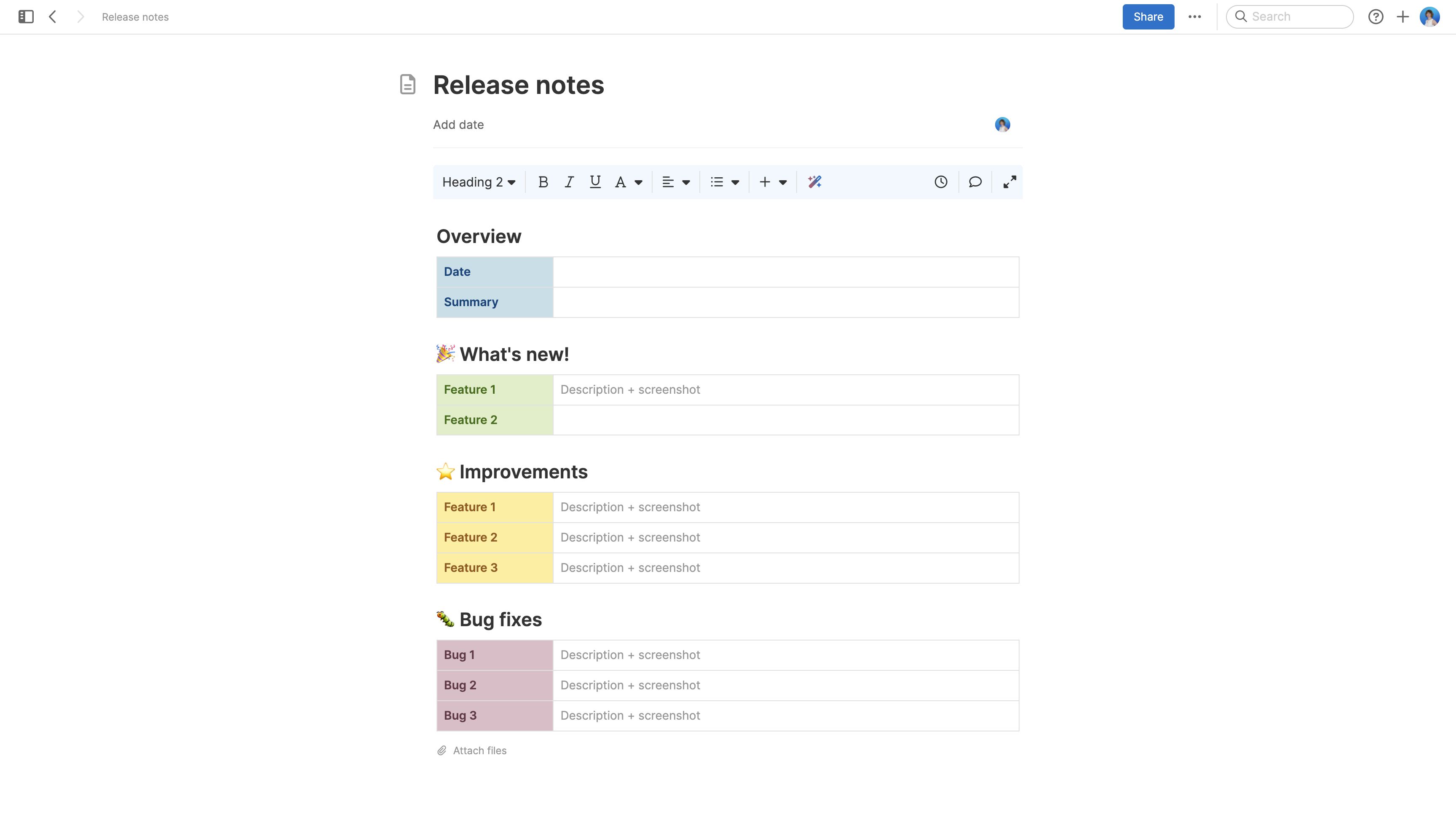Open the more actions ellipsis menu
Screen dimensions: 1456x838
1195,17
